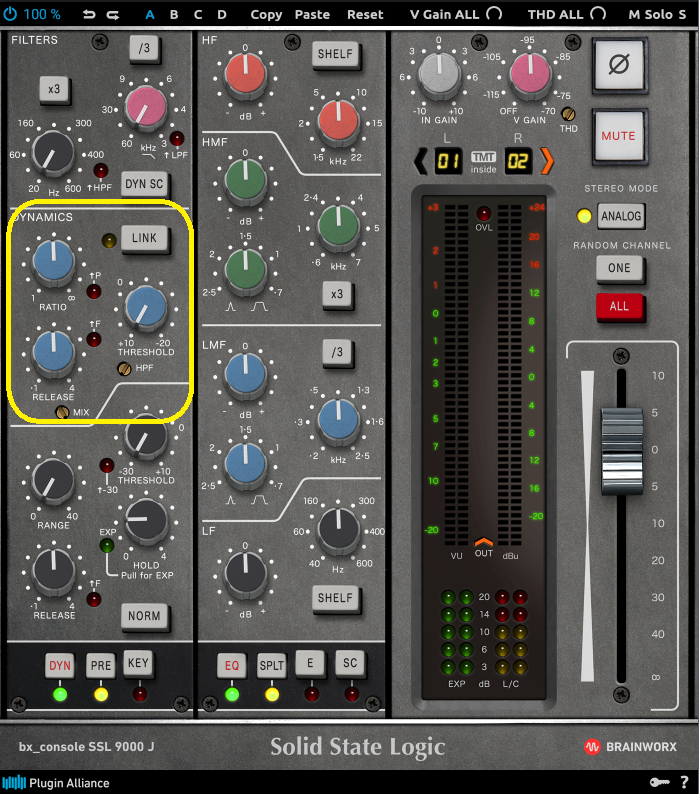Click the HMF bell shape Q icon
Image resolution: width=699 pixels, height=794 pixels.
230,306
